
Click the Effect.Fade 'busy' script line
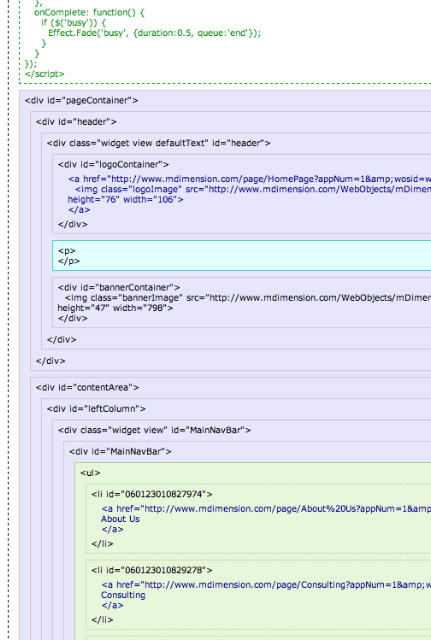click(x=154, y=33)
